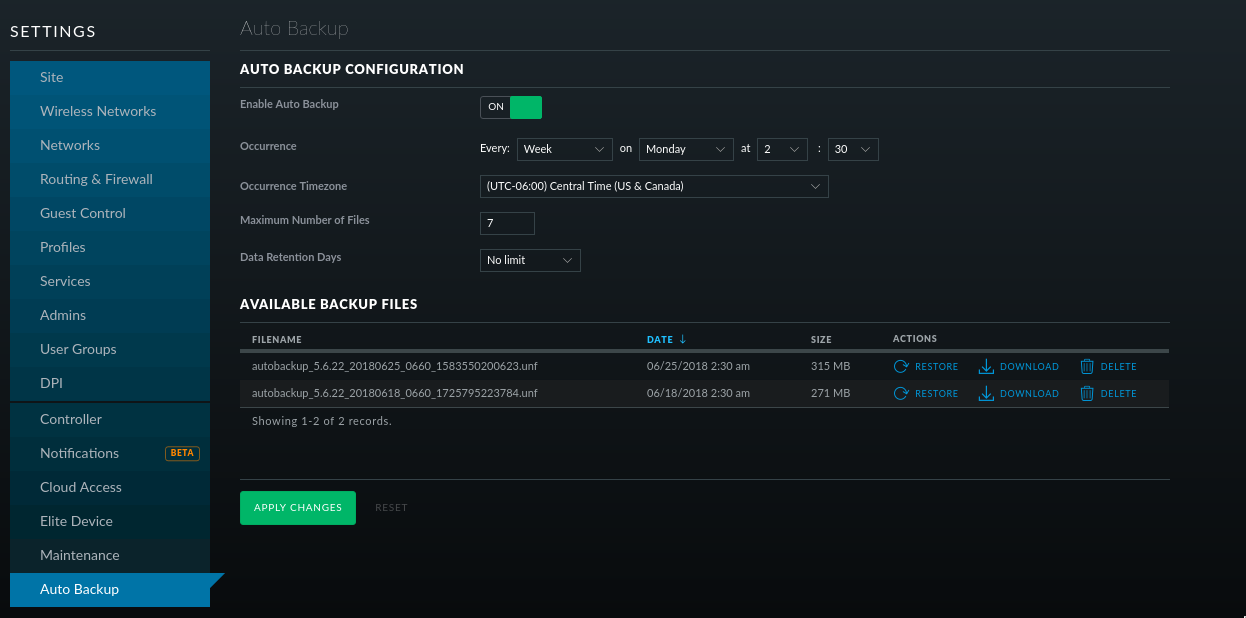
Task: Click the Date column sort arrow
Action: coord(683,340)
